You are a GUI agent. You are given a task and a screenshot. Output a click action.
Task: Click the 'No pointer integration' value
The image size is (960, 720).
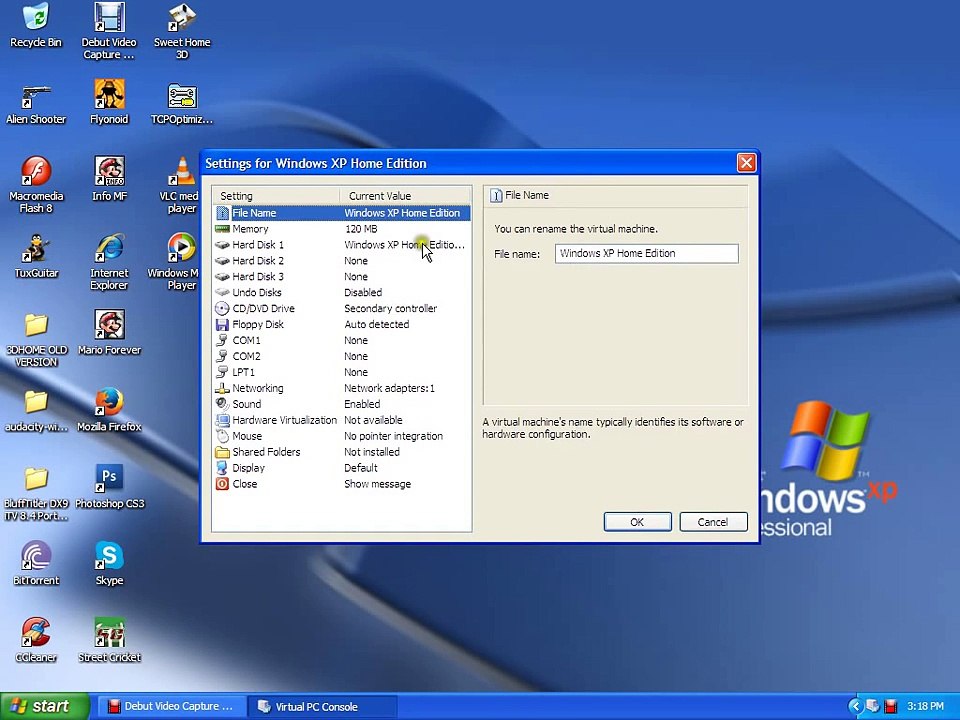tap(394, 436)
